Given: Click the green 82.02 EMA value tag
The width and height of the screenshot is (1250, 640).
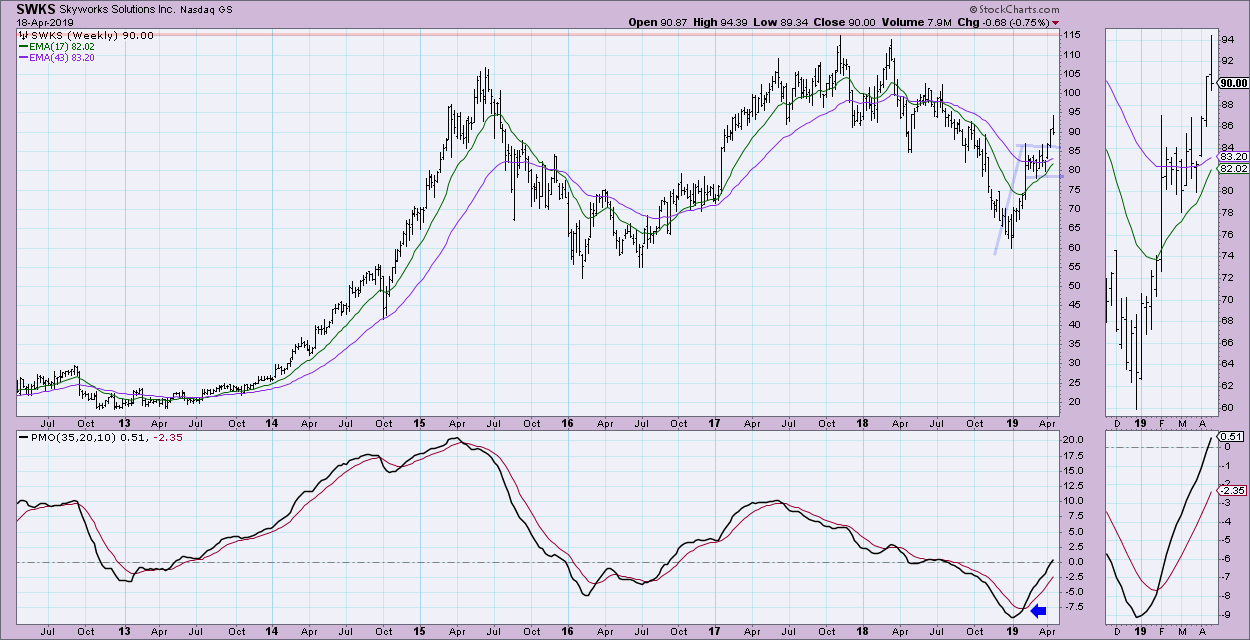Looking at the screenshot, I should (1233, 170).
